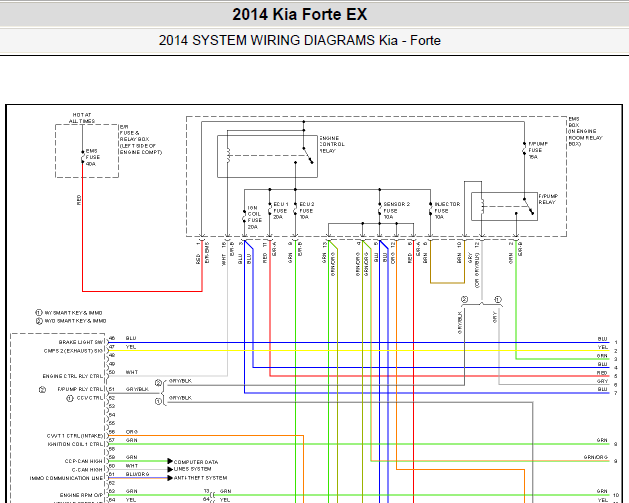The width and height of the screenshot is (629, 503).
Task: Select the ECU 1 FUSE 20A label
Action: pos(280,211)
